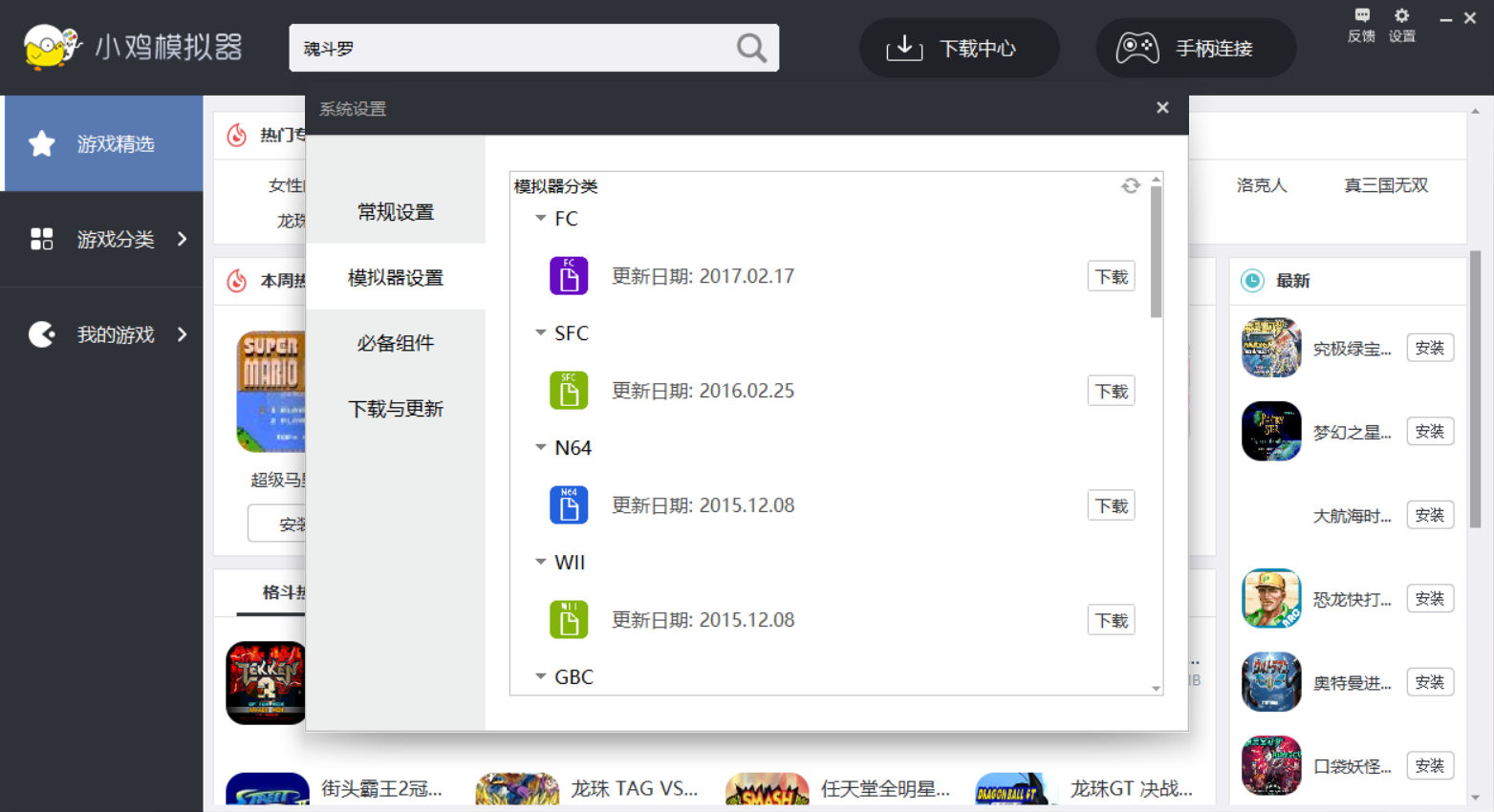1494x812 pixels.
Task: Install the 口袋妖怪 game
Action: pos(1430,765)
